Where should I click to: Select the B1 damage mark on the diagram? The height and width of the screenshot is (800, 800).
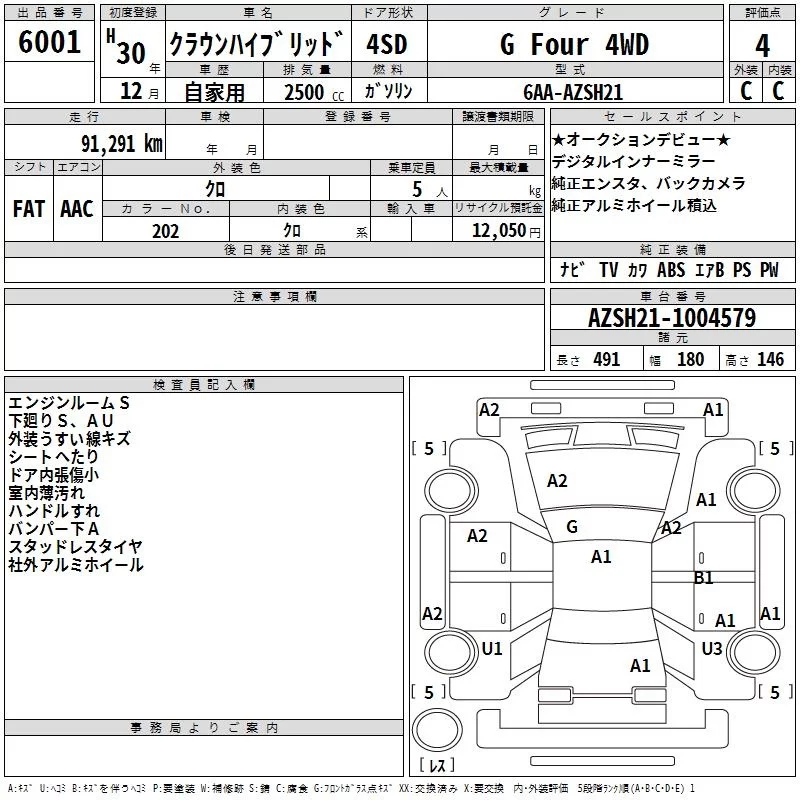(704, 577)
